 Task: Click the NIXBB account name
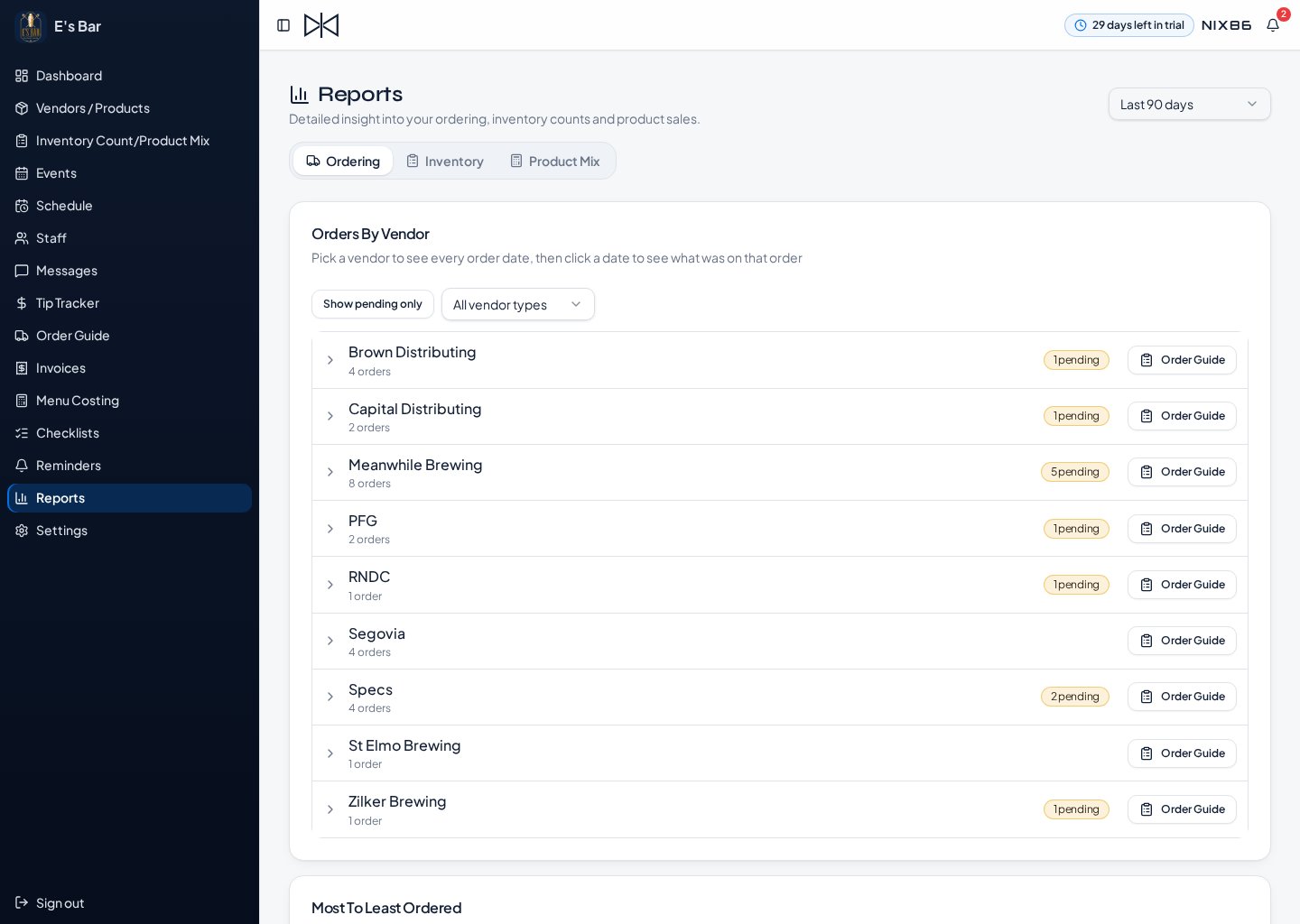point(1226,25)
